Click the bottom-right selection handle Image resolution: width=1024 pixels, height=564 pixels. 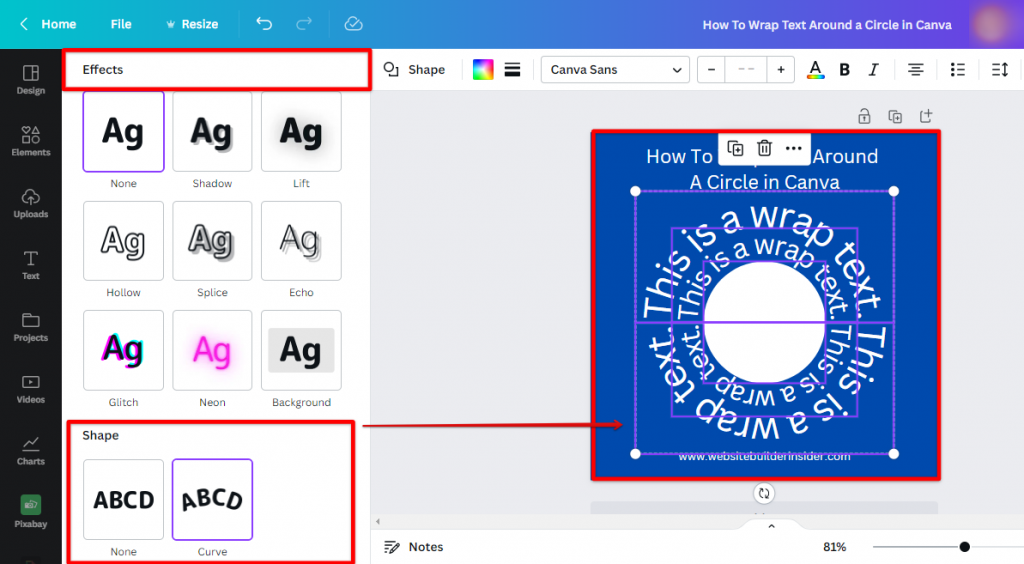(x=893, y=454)
